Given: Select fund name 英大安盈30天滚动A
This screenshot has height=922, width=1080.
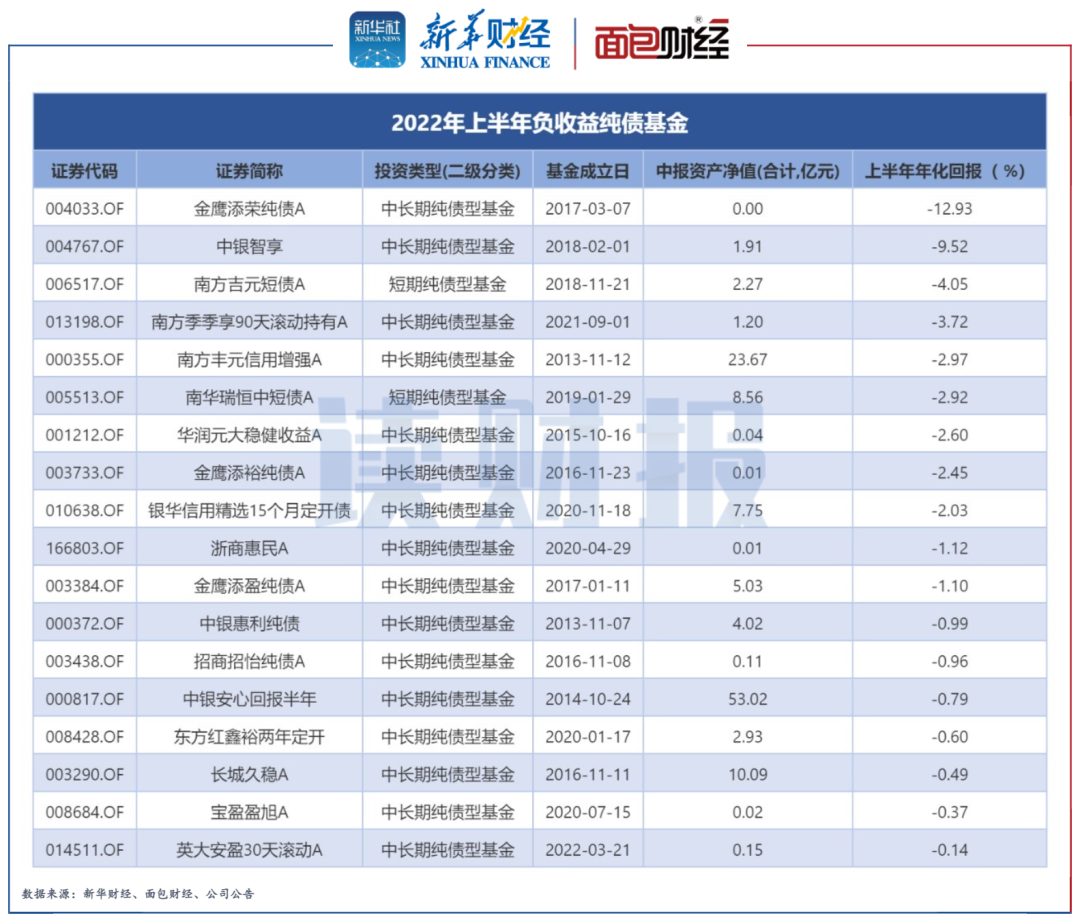Looking at the screenshot, I should (249, 850).
